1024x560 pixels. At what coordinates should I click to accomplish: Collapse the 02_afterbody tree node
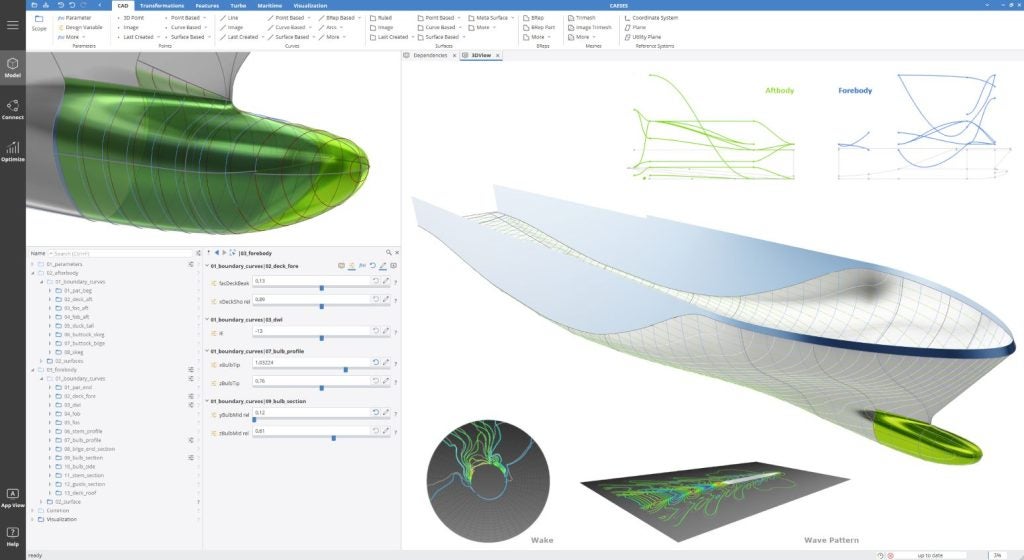point(34,272)
